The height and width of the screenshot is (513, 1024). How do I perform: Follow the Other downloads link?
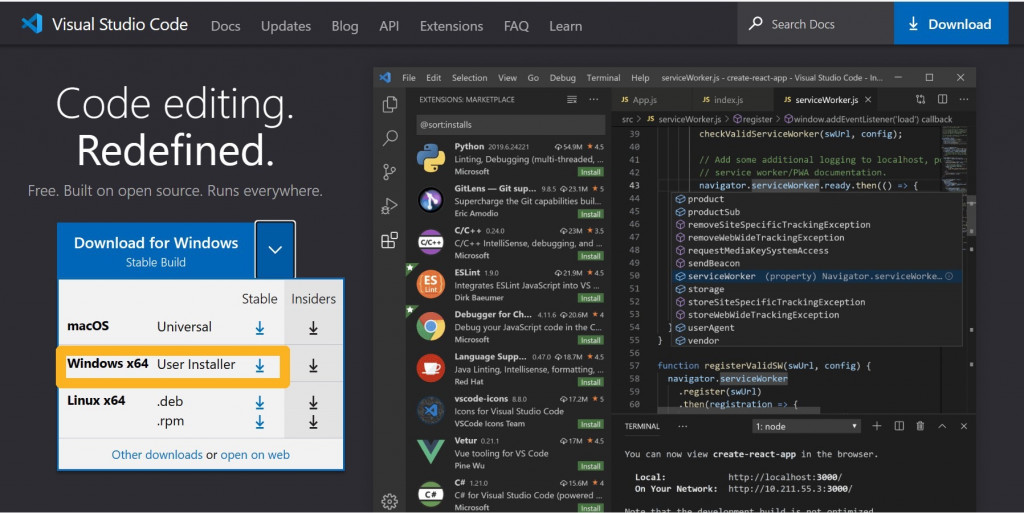pyautogui.click(x=157, y=455)
